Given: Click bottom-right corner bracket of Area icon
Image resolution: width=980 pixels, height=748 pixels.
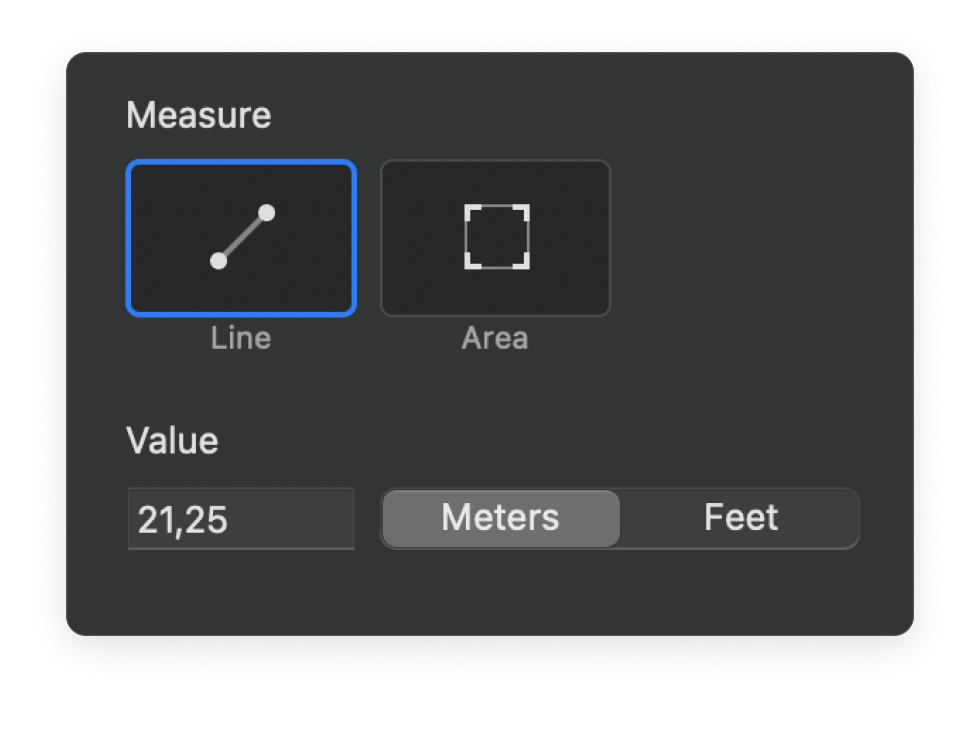Looking at the screenshot, I should 524,264.
